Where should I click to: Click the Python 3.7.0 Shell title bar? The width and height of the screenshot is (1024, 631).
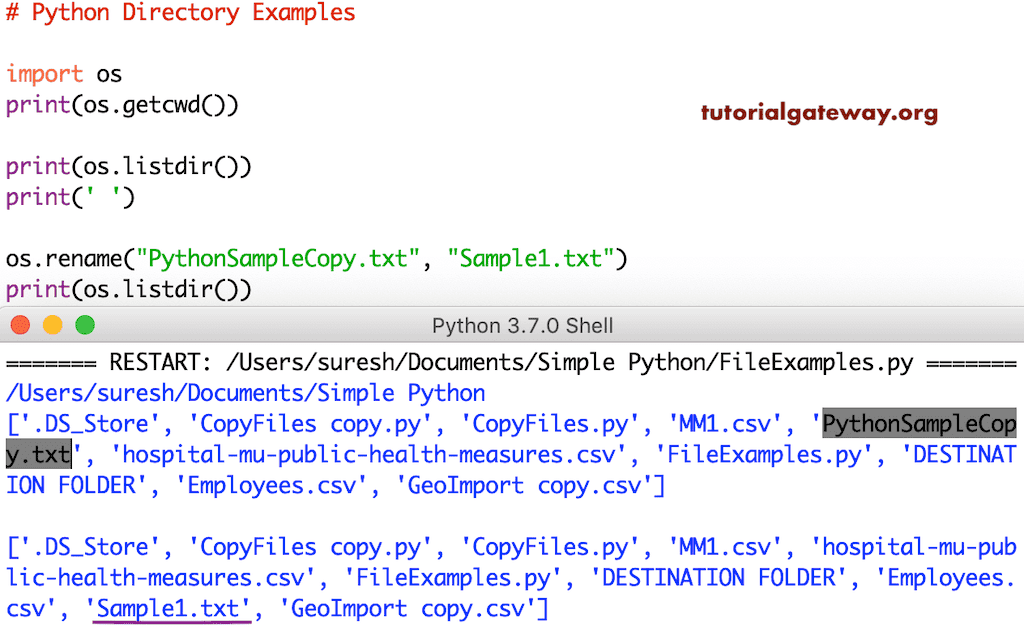512,325
